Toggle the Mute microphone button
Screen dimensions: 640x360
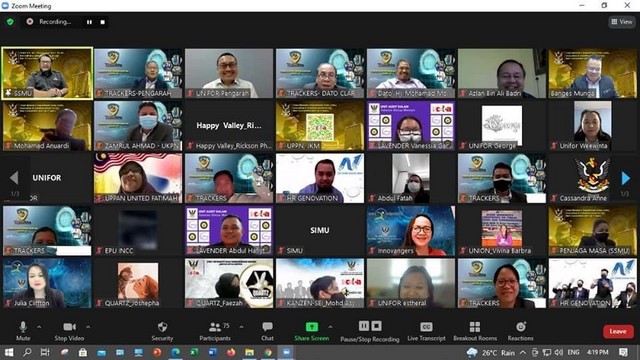tap(23, 331)
